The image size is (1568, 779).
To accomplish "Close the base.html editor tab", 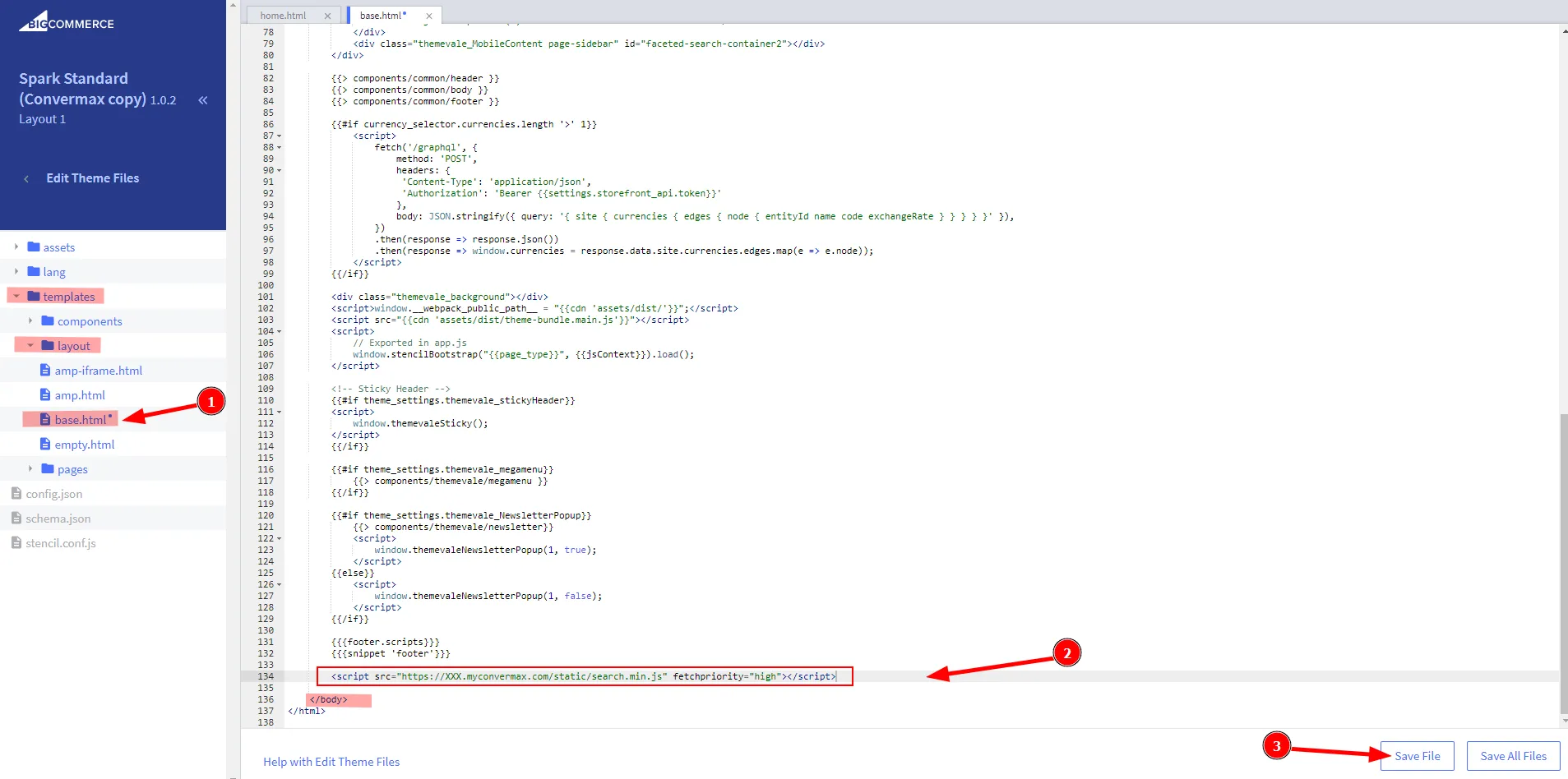I will [x=428, y=16].
